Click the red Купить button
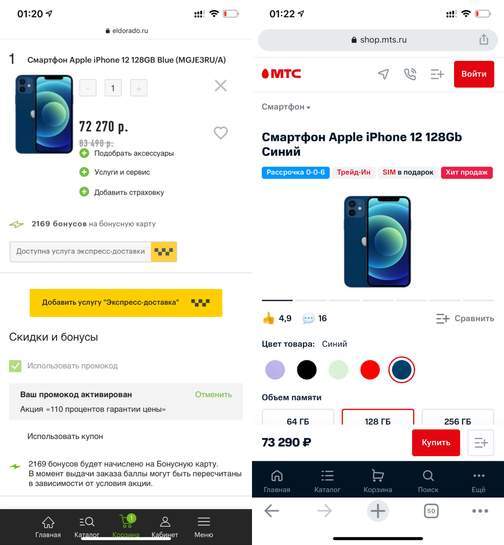This screenshot has height=545, width=504. pyautogui.click(x=436, y=442)
